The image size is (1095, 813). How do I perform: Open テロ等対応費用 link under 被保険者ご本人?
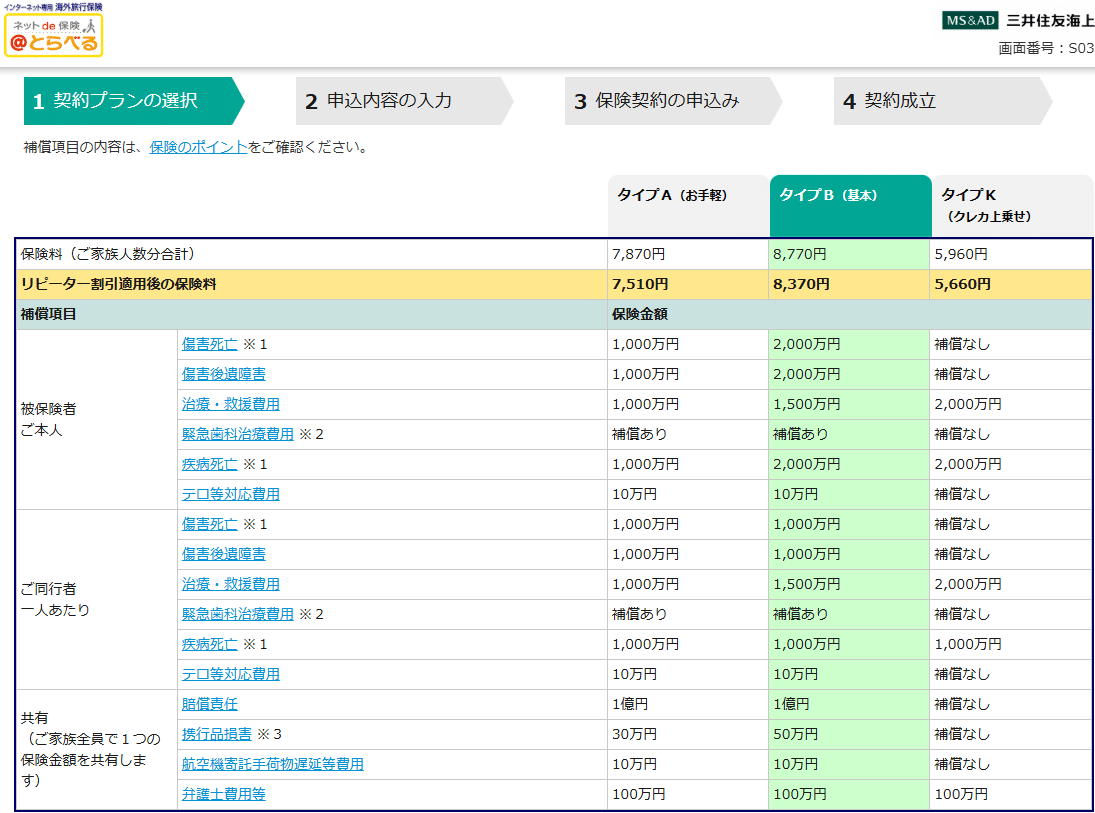tap(230, 495)
